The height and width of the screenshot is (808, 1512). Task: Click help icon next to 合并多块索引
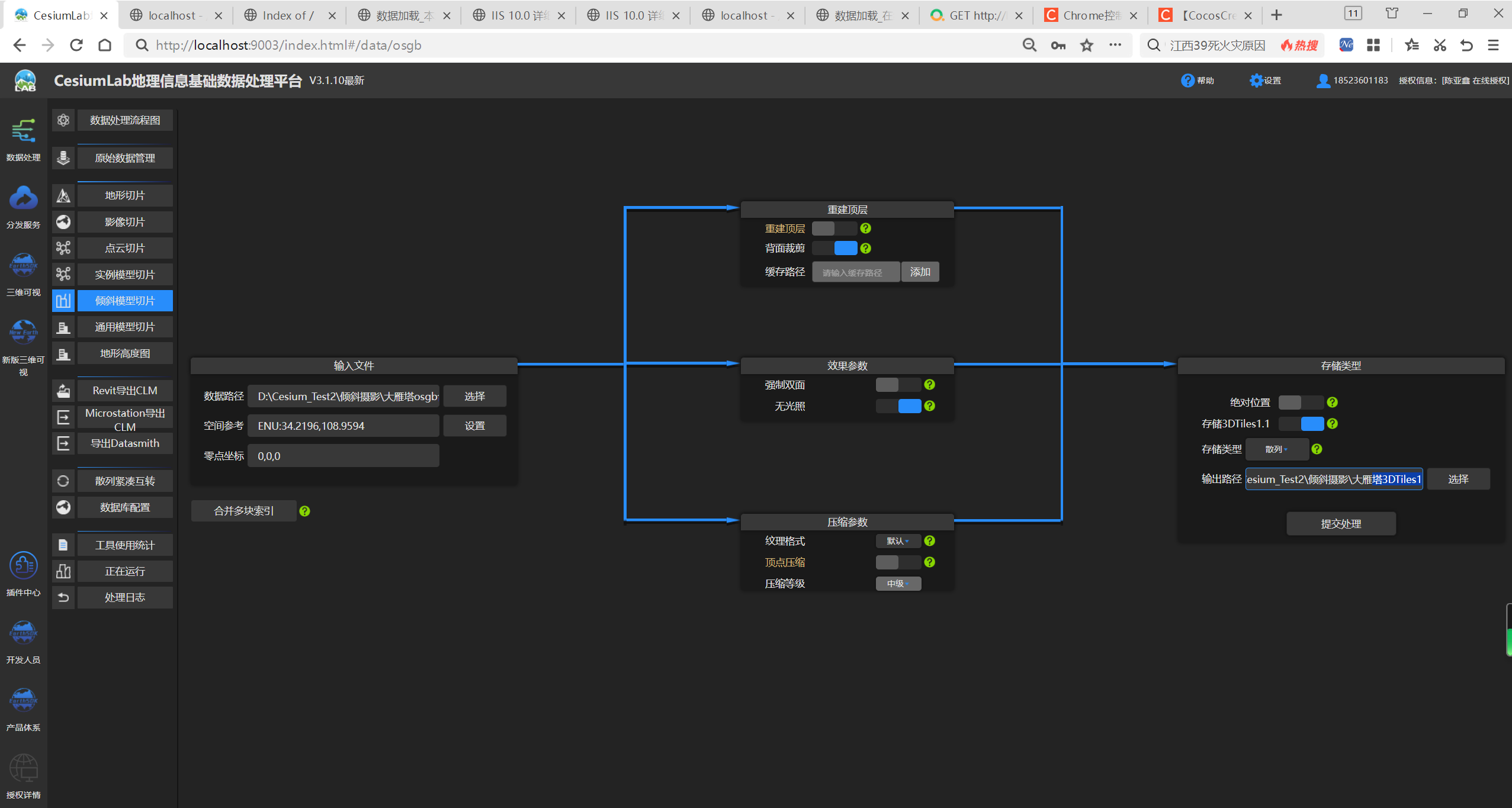point(304,511)
